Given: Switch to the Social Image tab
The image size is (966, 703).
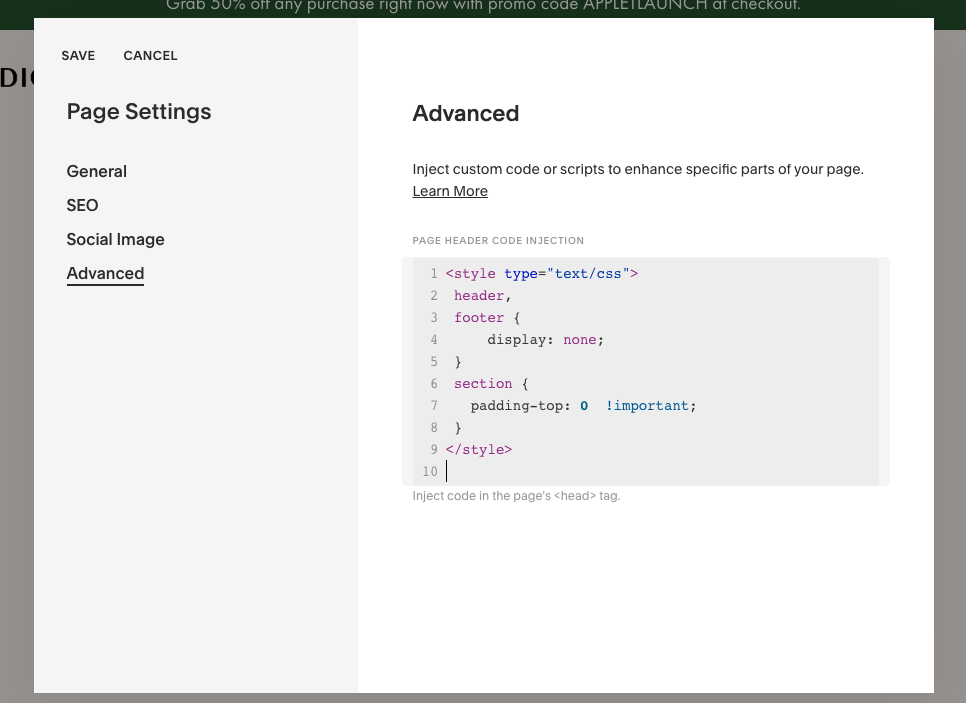Looking at the screenshot, I should point(115,239).
